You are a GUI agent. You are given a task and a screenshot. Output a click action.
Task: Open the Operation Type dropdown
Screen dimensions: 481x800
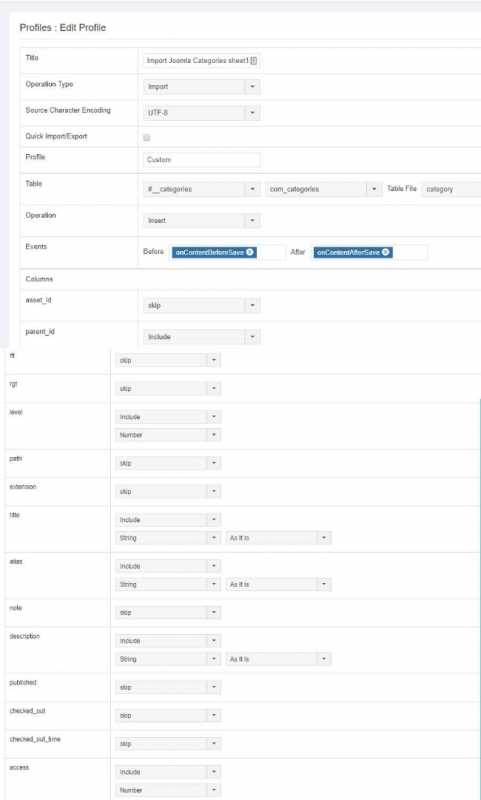(201, 87)
